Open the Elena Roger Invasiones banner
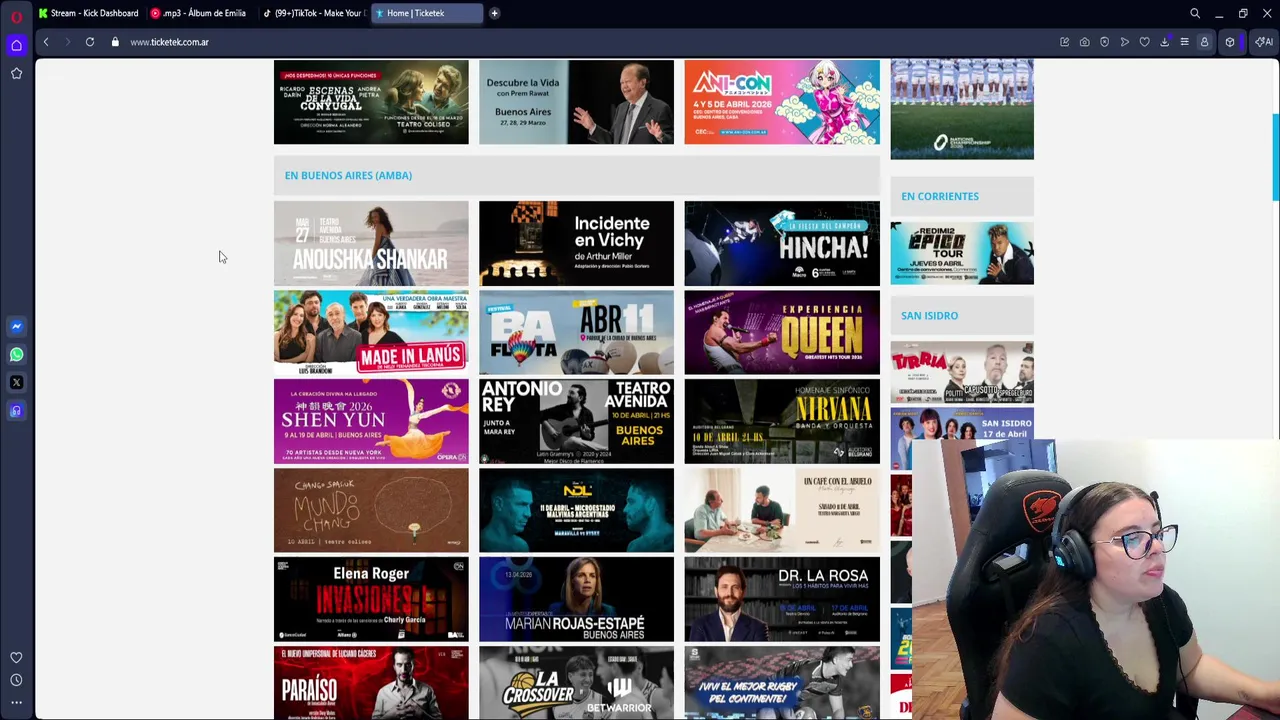Screen dimensions: 1280x720 point(371,599)
